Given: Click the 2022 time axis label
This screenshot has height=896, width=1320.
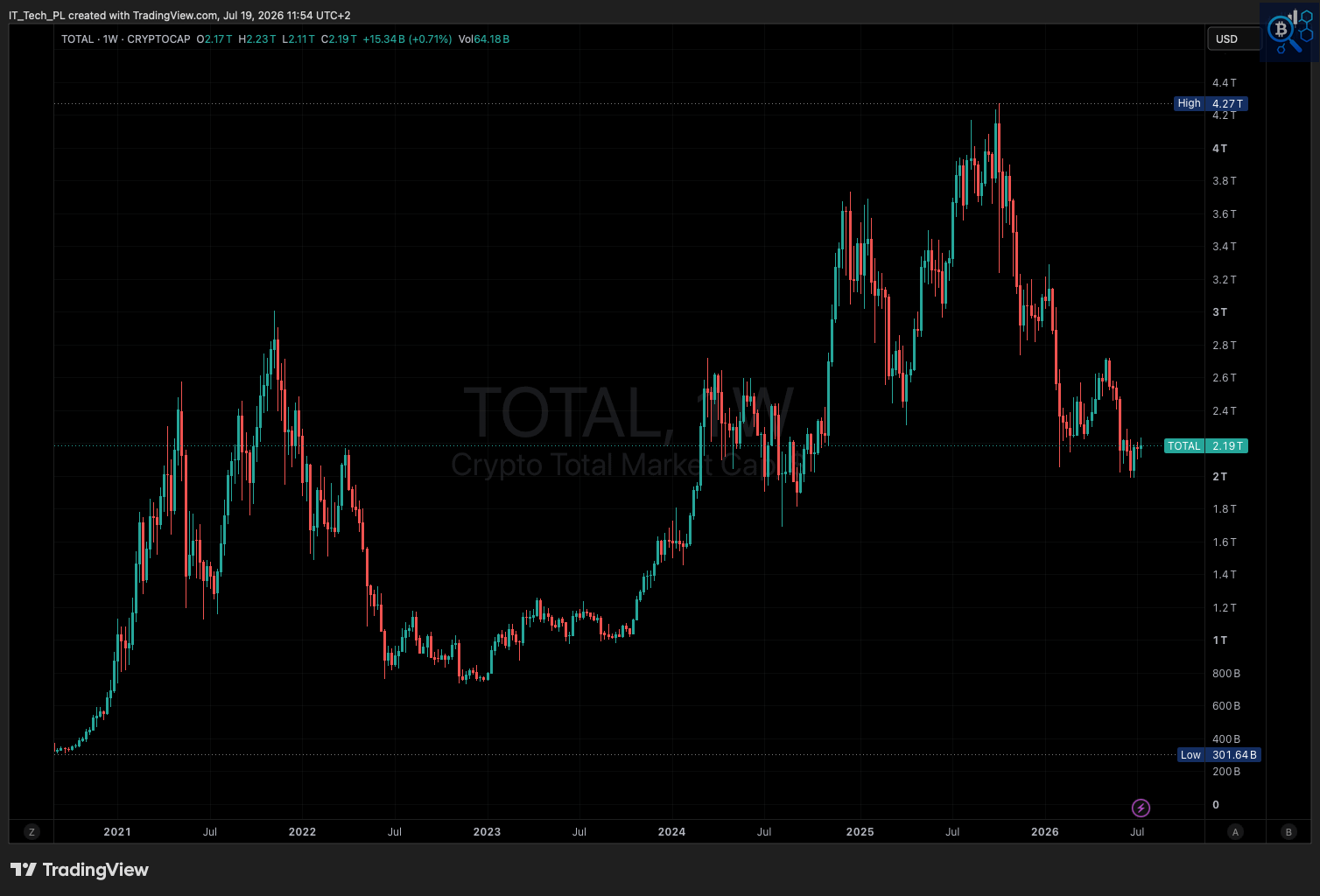Looking at the screenshot, I should tap(302, 832).
